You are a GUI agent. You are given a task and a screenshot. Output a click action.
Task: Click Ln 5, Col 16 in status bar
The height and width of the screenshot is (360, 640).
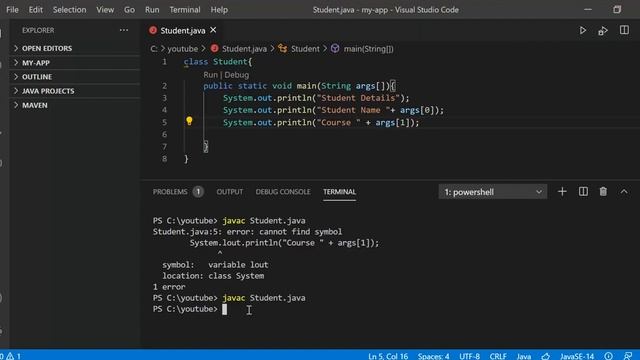(x=388, y=356)
